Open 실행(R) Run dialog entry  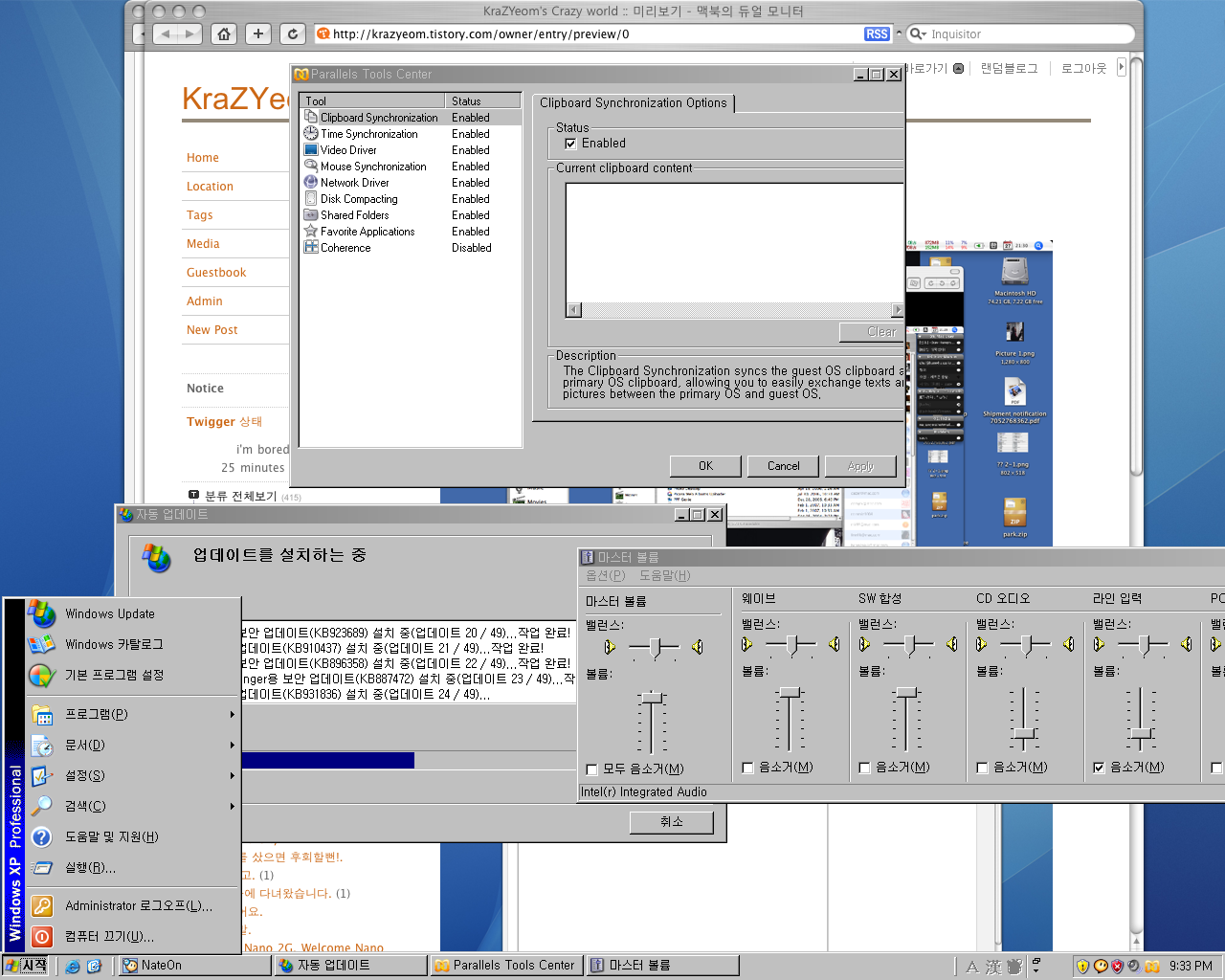(x=132, y=868)
